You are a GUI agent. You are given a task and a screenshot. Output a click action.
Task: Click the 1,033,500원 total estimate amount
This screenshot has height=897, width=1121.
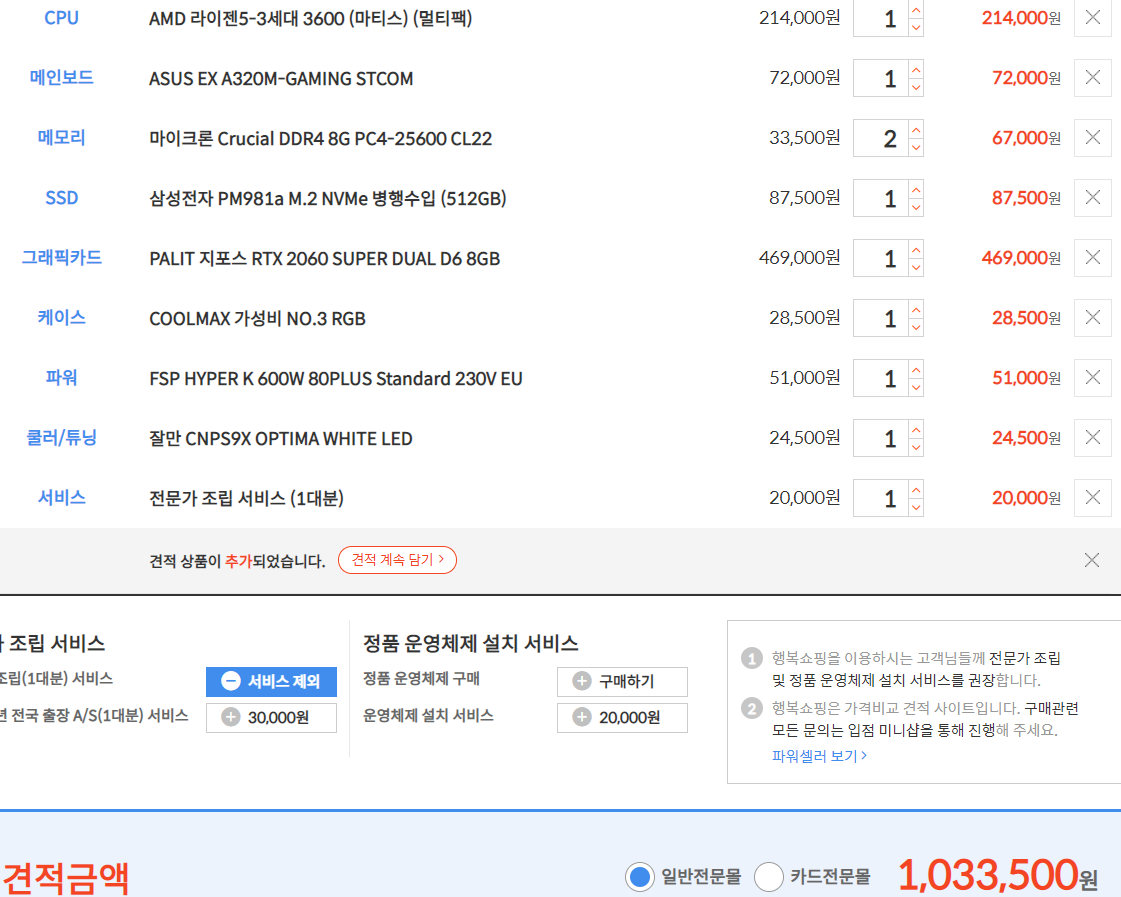click(x=997, y=875)
